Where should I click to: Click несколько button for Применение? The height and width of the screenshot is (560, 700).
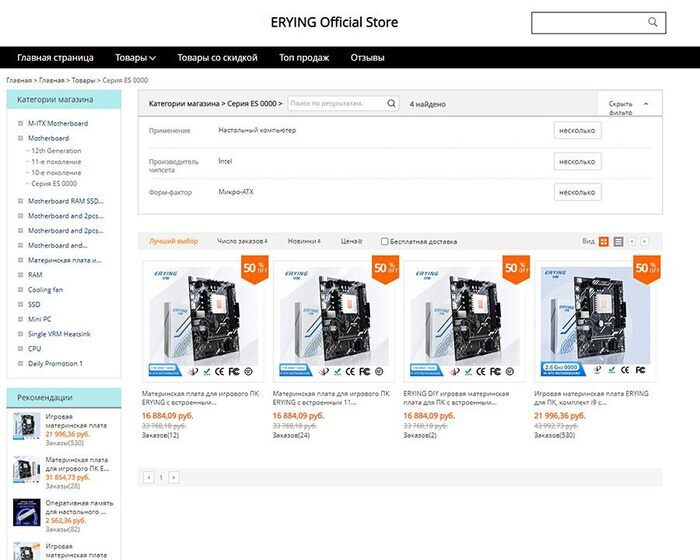point(577,130)
